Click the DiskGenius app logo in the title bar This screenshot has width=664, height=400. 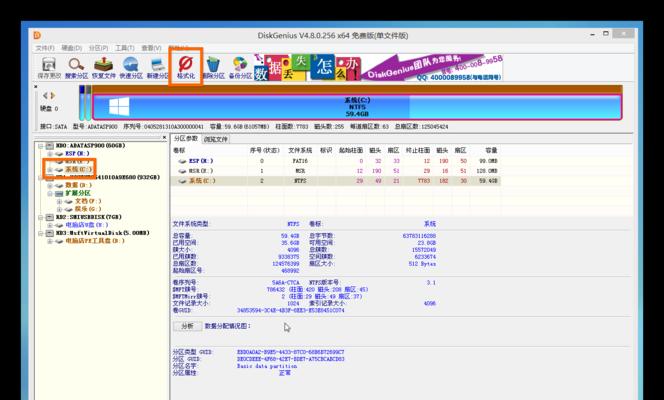[37, 35]
